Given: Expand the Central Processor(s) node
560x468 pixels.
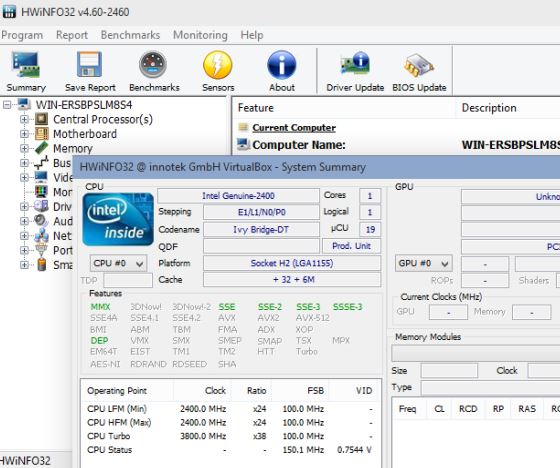Looking at the screenshot, I should pyautogui.click(x=24, y=119).
